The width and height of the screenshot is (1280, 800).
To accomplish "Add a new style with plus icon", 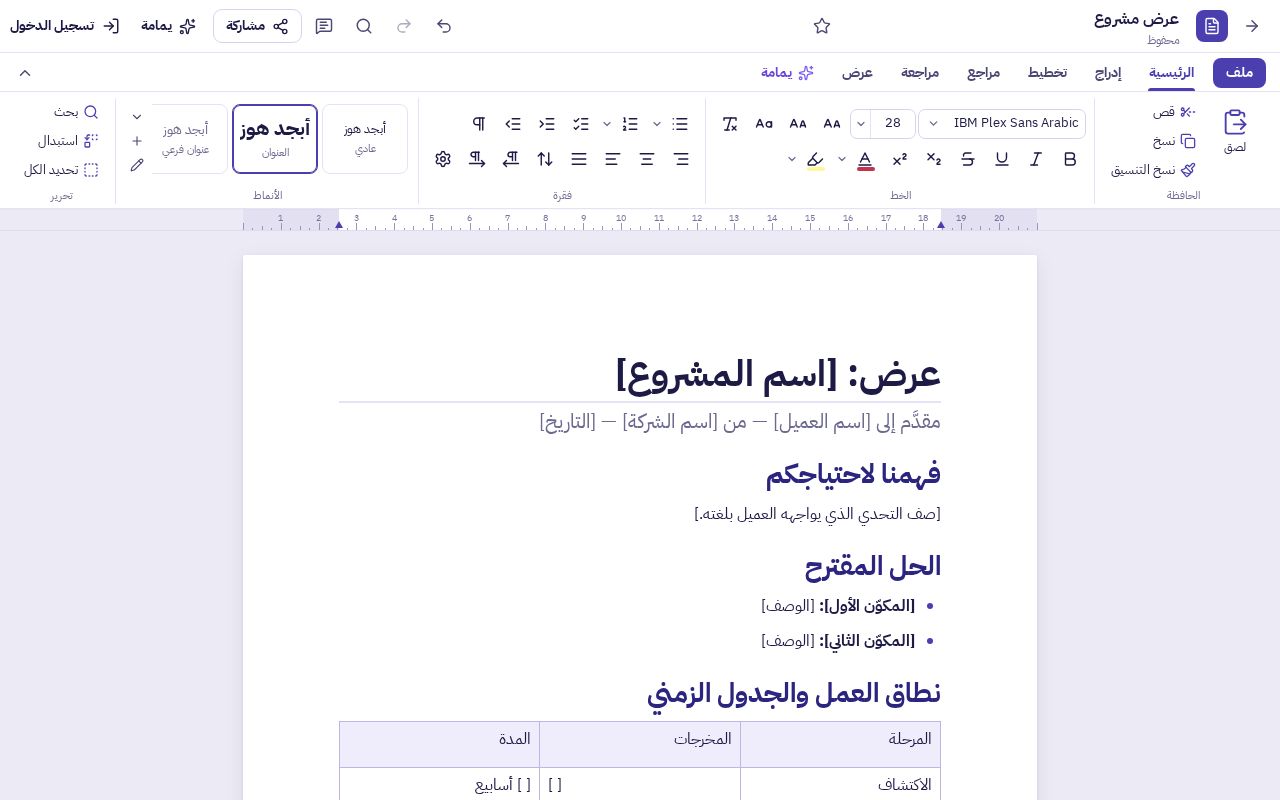I will (x=137, y=141).
